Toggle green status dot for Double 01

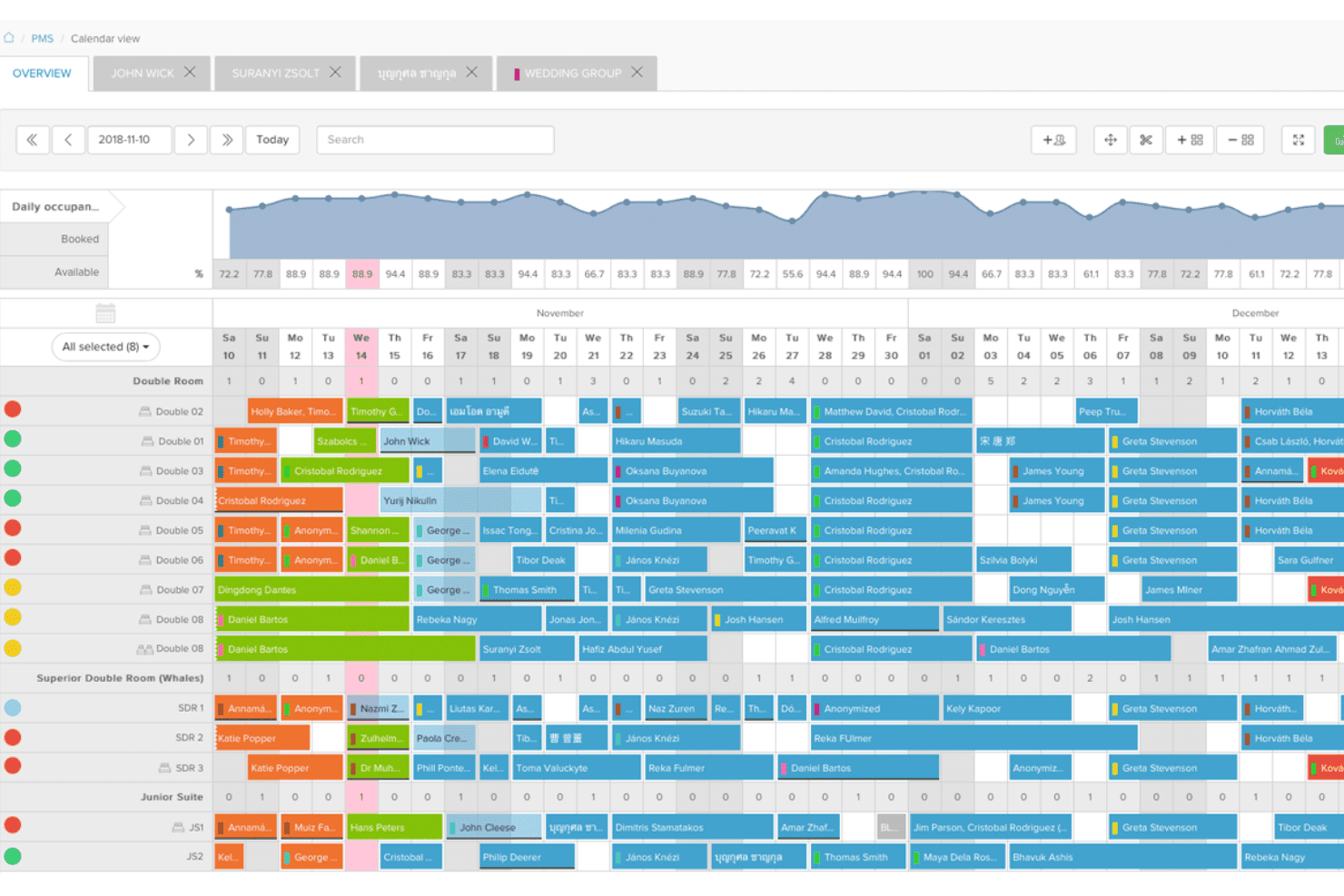tap(13, 439)
